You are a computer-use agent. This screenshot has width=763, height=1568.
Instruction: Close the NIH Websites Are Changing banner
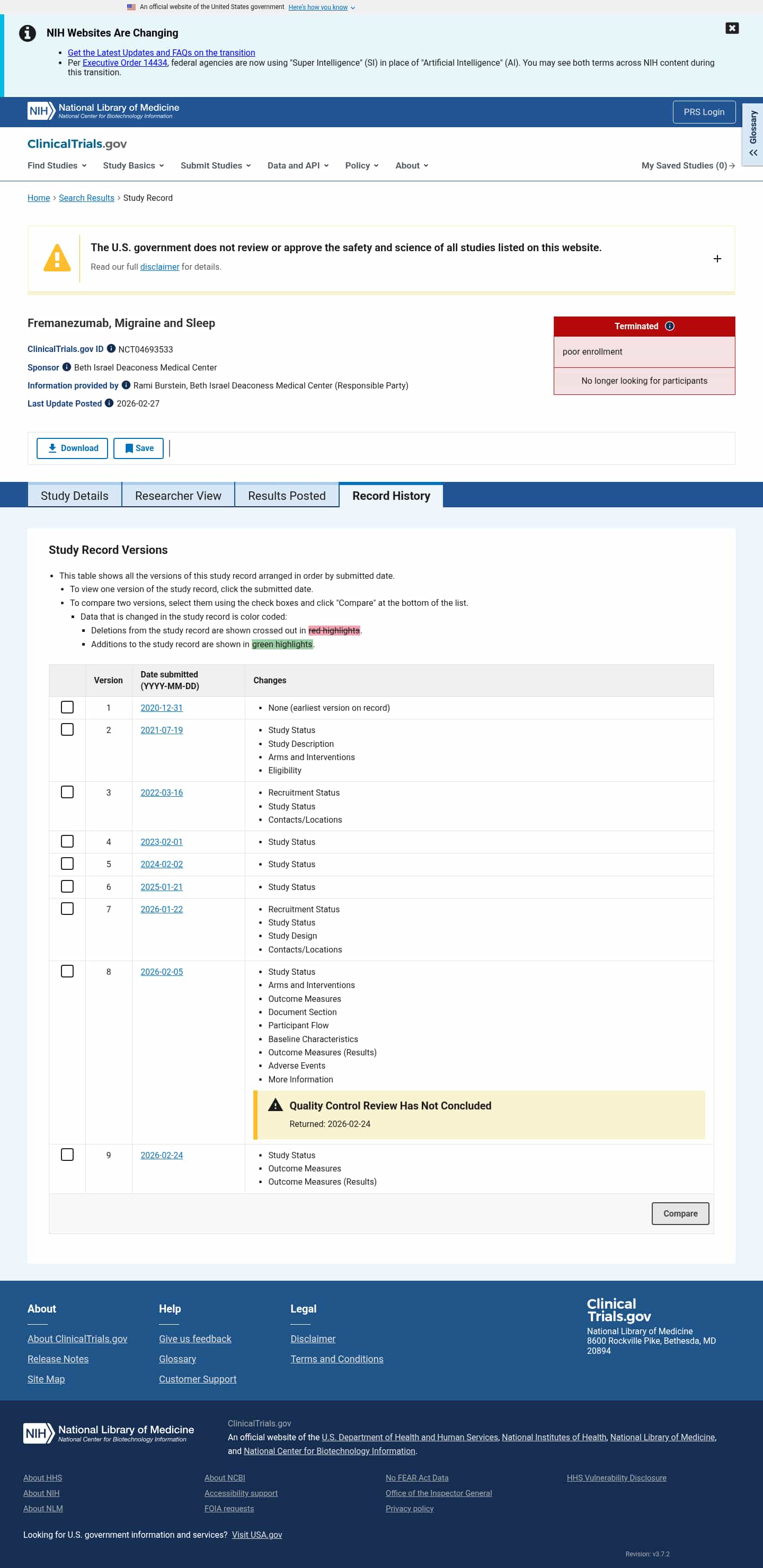pyautogui.click(x=731, y=28)
